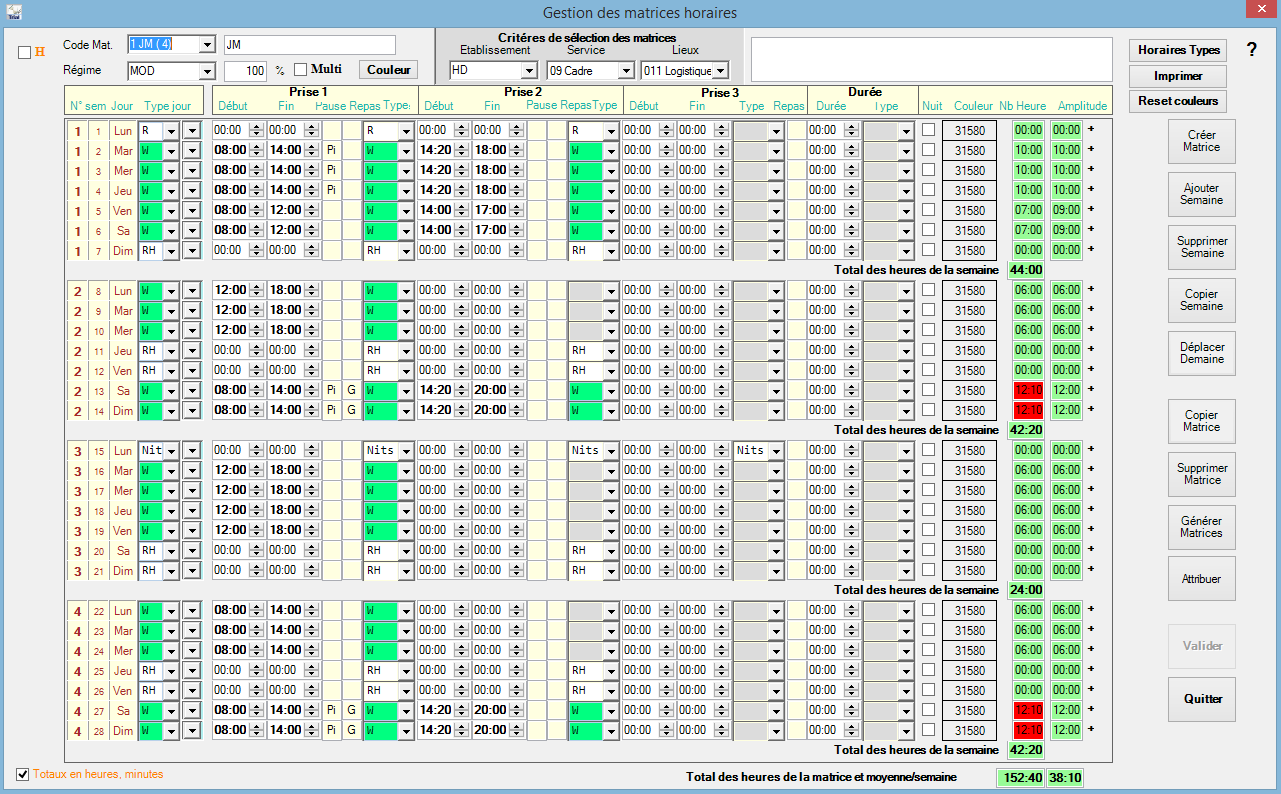
Task: Click the application icon in title bar
Action: (x=12, y=12)
